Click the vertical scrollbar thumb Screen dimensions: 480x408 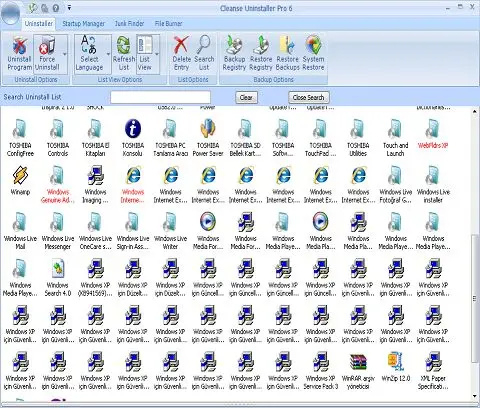point(475,299)
